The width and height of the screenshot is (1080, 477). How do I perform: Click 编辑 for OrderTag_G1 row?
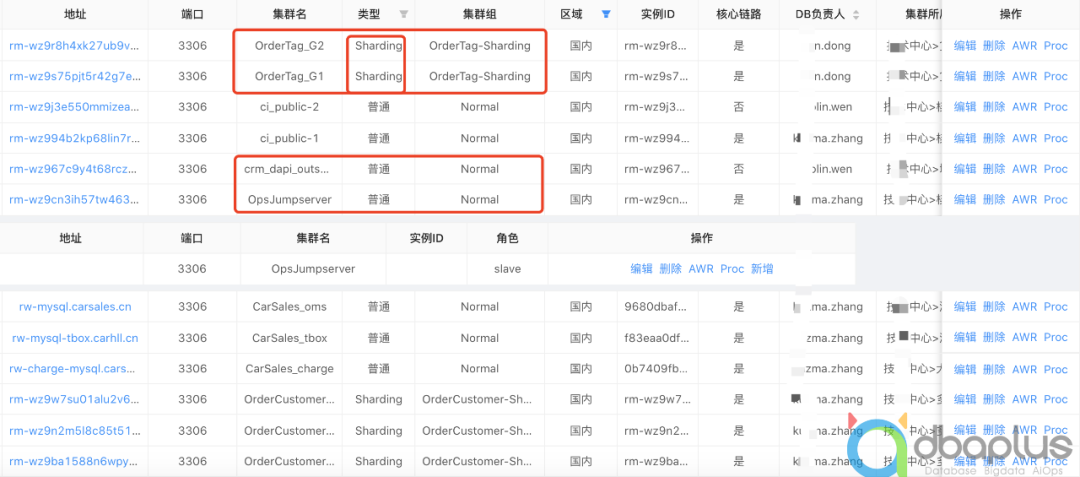tap(965, 76)
